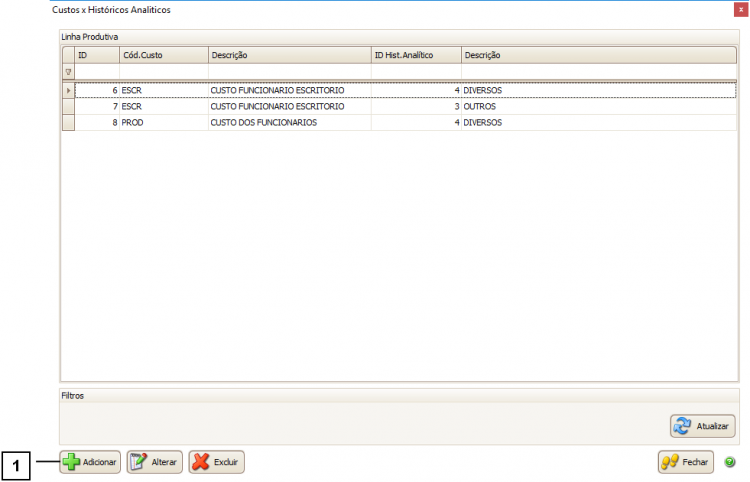Close the Custos x Históricos Analíticos window
750x482 pixels.
pyautogui.click(x=739, y=9)
